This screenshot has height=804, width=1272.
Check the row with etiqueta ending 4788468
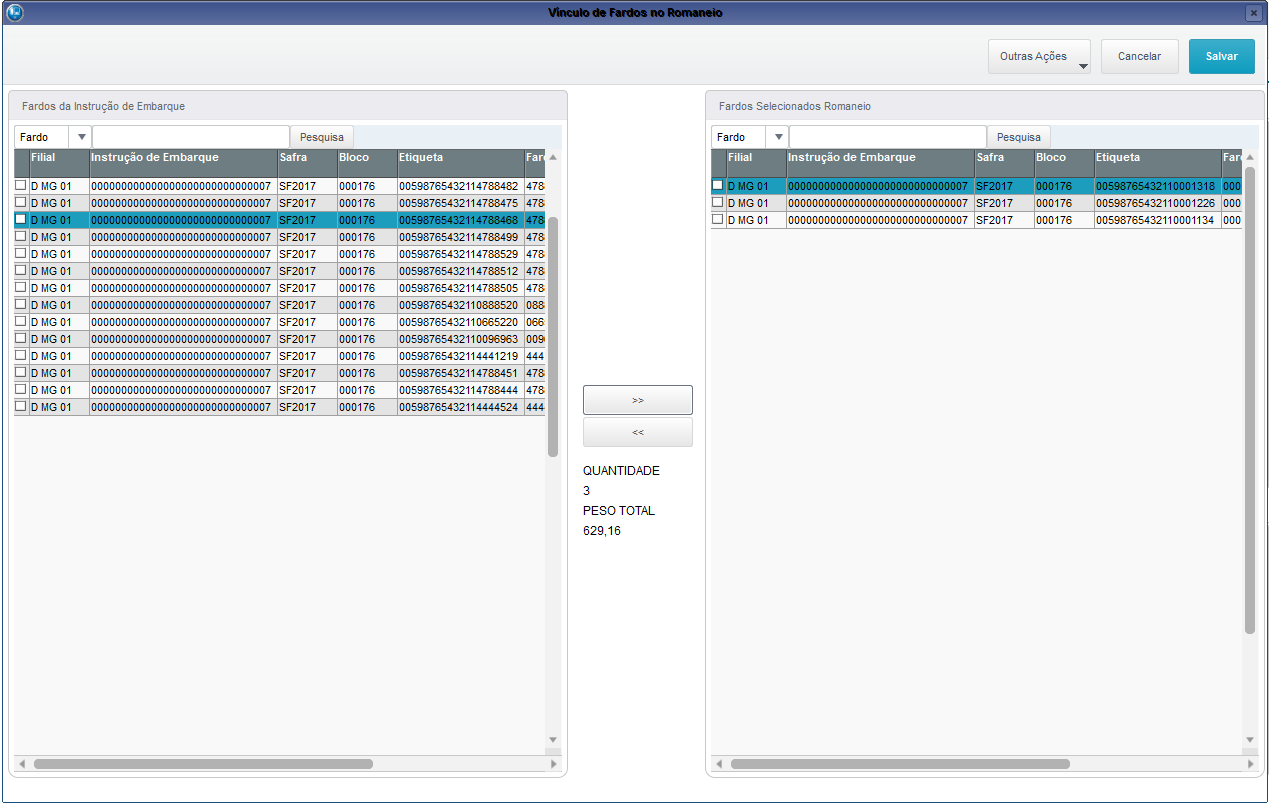21,220
